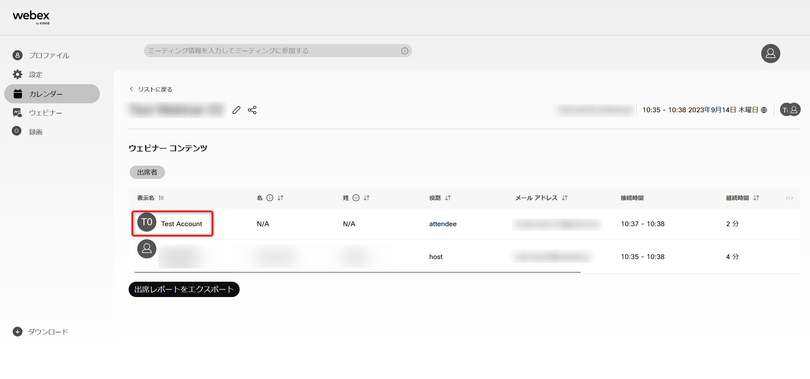Click the Webex logo
810x379 pixels.
point(31,17)
